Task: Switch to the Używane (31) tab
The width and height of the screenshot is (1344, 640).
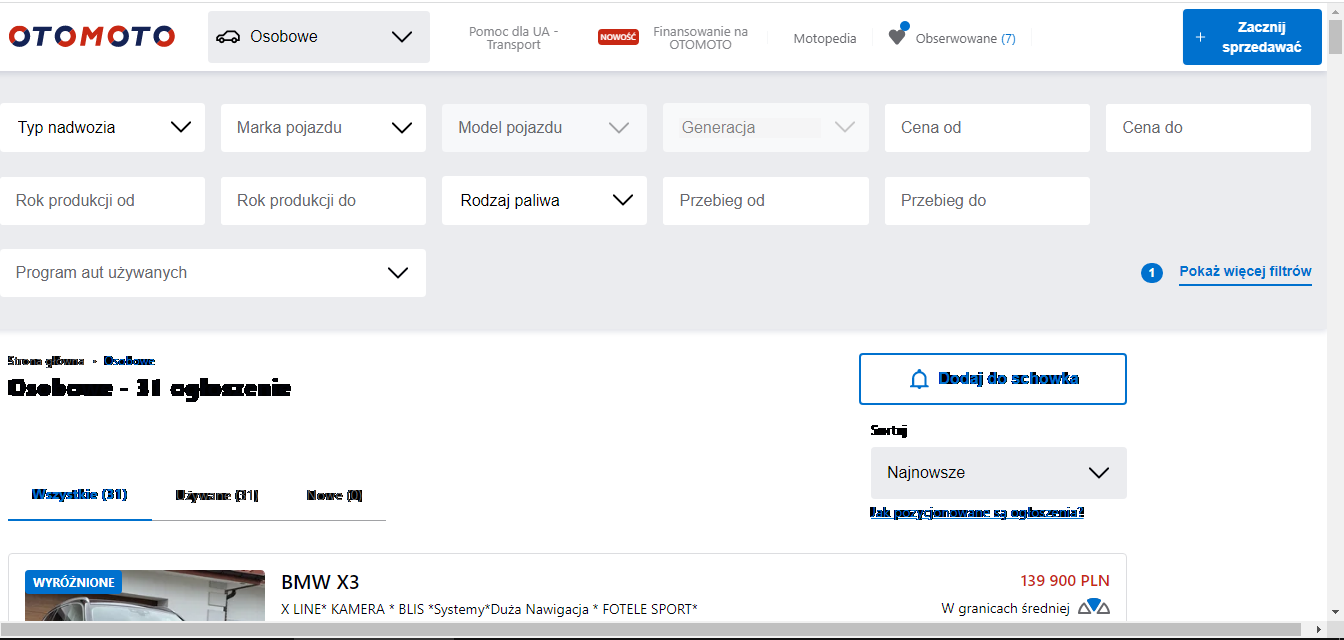Action: (217, 495)
